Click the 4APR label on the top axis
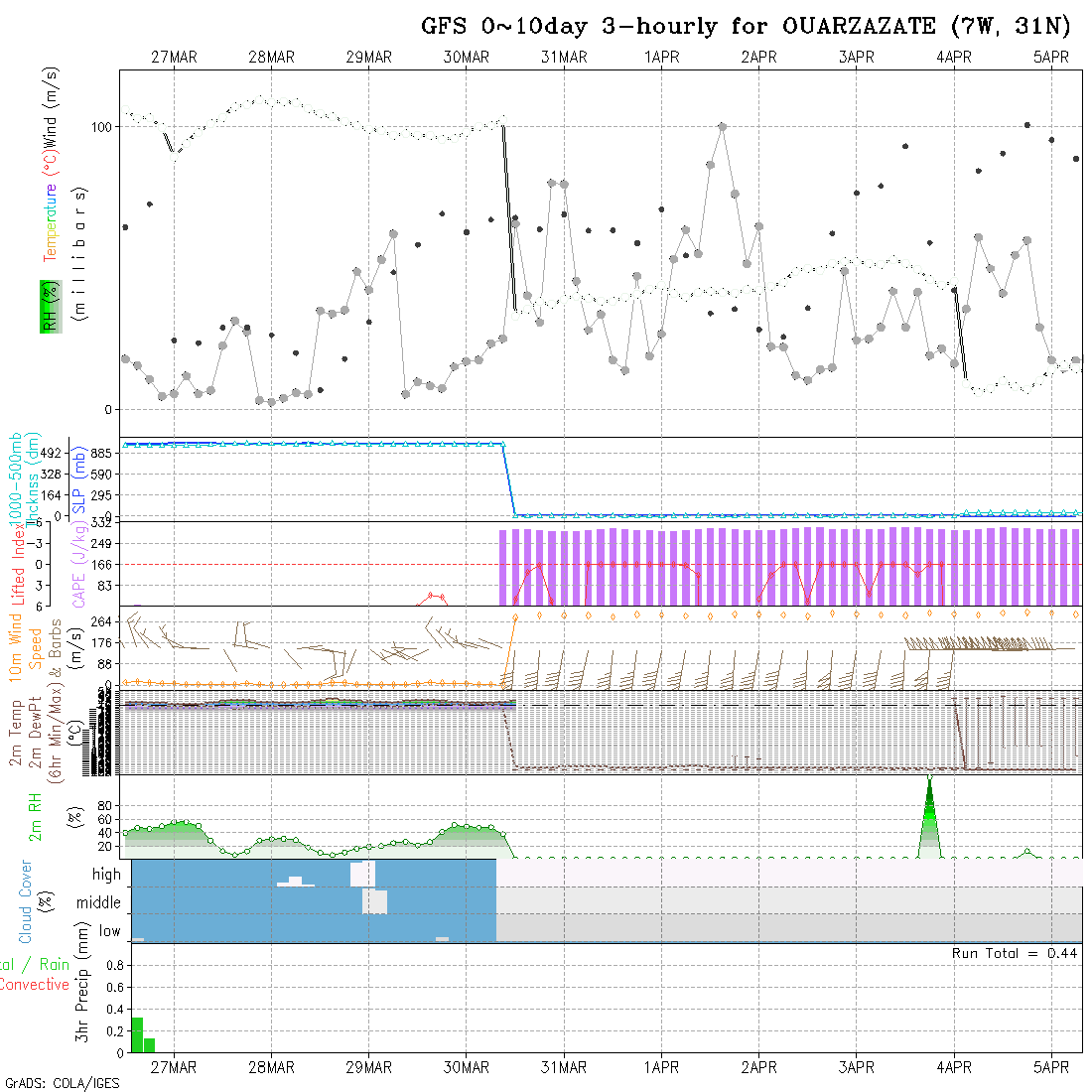Image resolution: width=1092 pixels, height=1092 pixels. click(x=954, y=58)
